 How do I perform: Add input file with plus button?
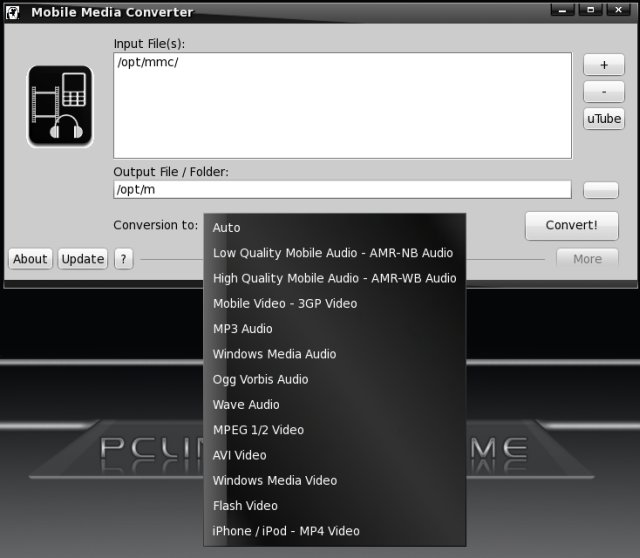pos(604,65)
